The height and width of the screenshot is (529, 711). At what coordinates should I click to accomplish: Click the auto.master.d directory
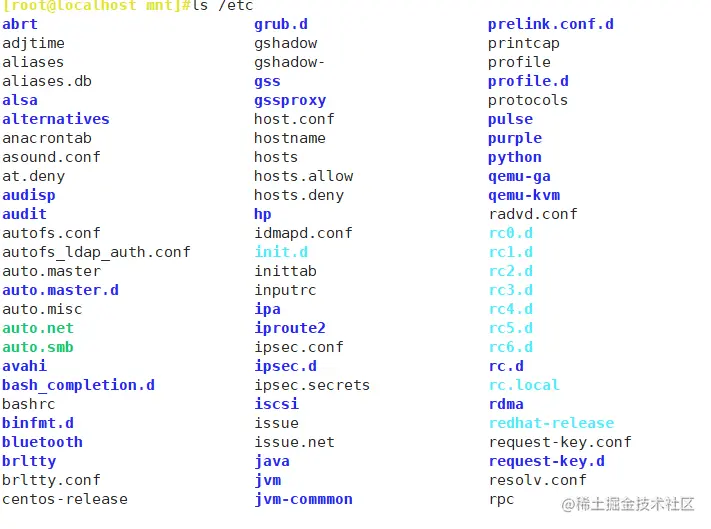[60, 290]
